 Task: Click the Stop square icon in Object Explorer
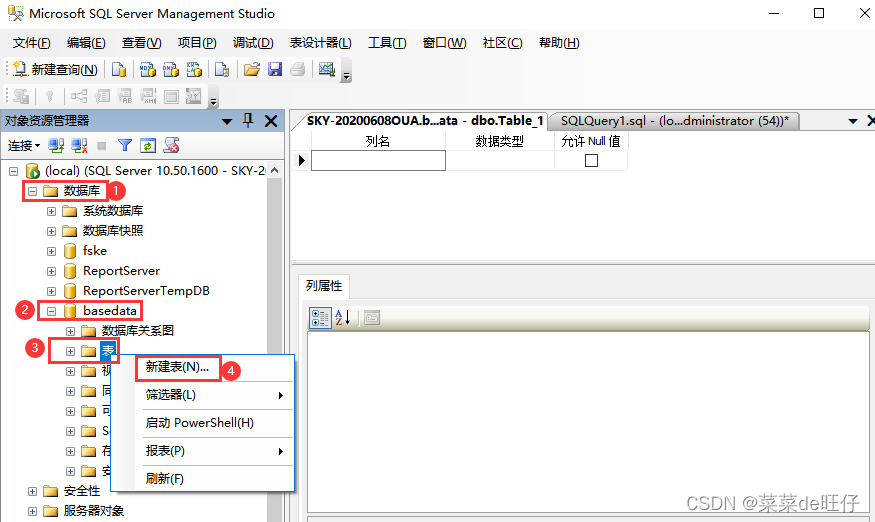[x=102, y=146]
